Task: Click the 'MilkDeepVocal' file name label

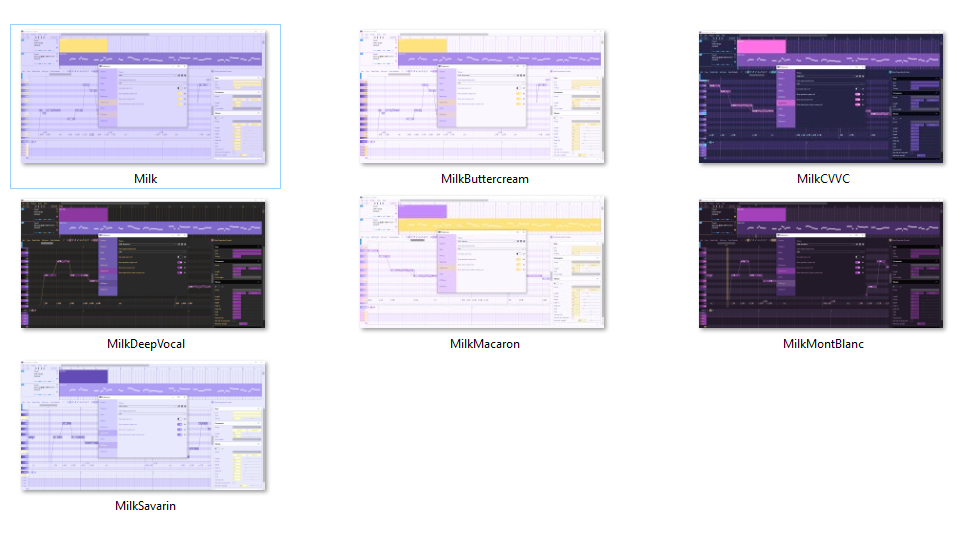Action: tap(146, 344)
